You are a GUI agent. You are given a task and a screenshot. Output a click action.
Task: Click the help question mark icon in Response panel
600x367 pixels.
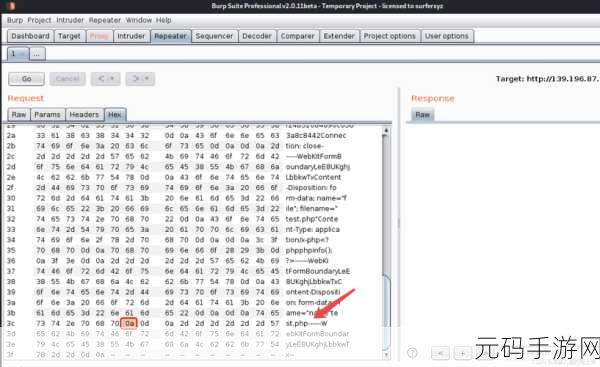pyautogui.click(x=412, y=352)
